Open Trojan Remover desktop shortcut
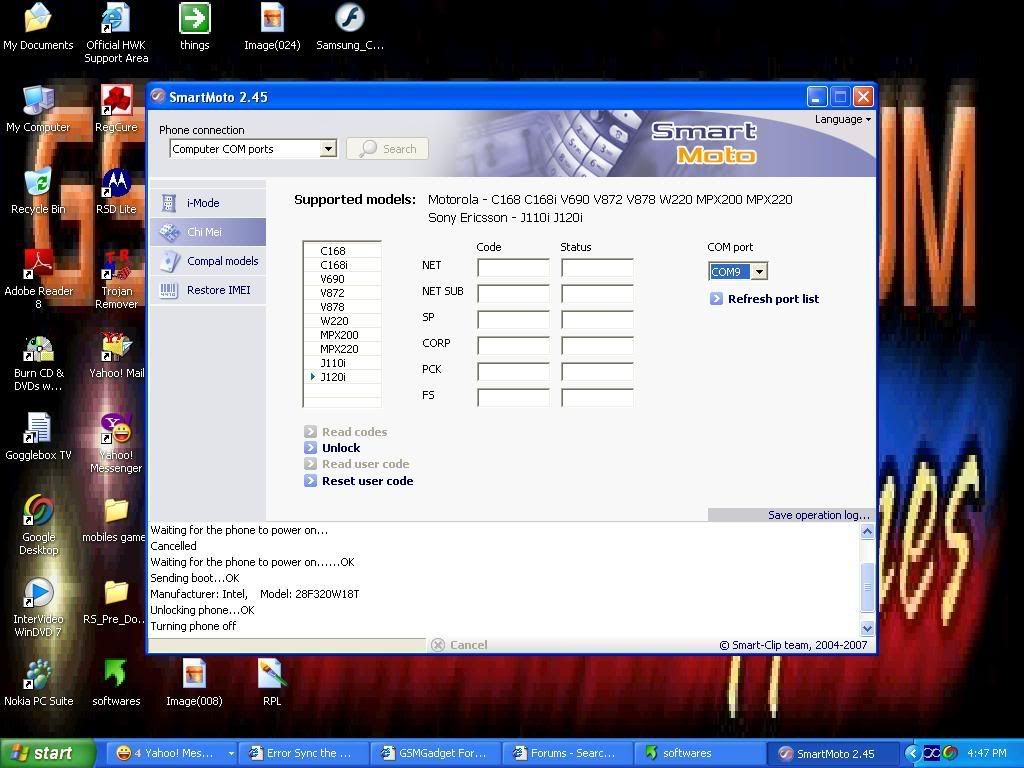Screen dimensions: 1024x768 pyautogui.click(x=116, y=280)
